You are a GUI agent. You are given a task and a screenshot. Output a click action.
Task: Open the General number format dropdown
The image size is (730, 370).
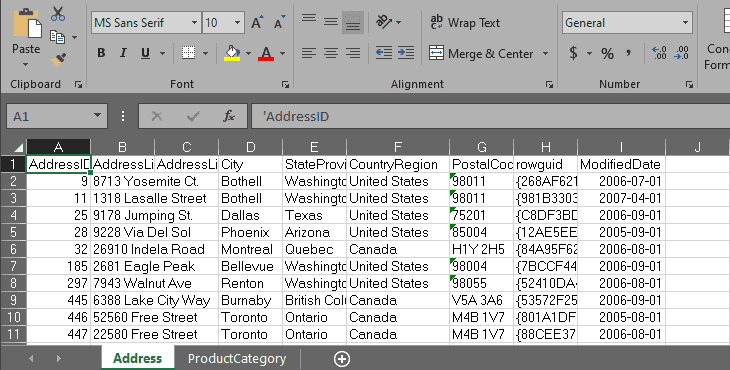[685, 22]
